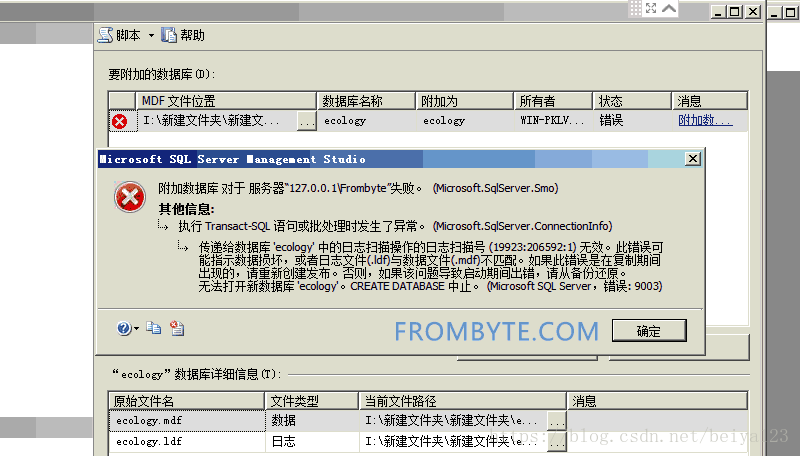Click the lower Message column header
The image size is (800, 456).
657,401
